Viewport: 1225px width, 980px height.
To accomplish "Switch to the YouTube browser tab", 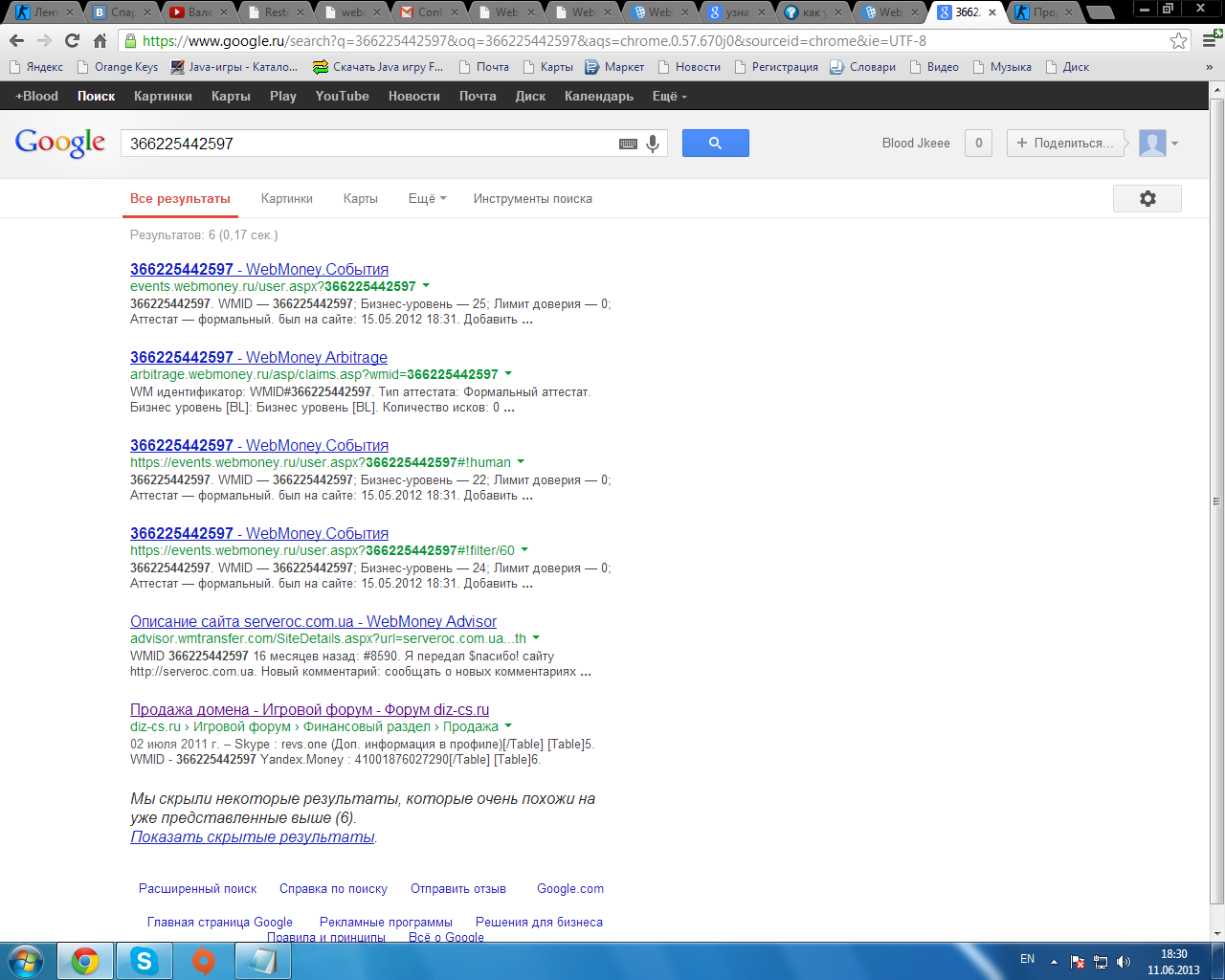I will [198, 12].
